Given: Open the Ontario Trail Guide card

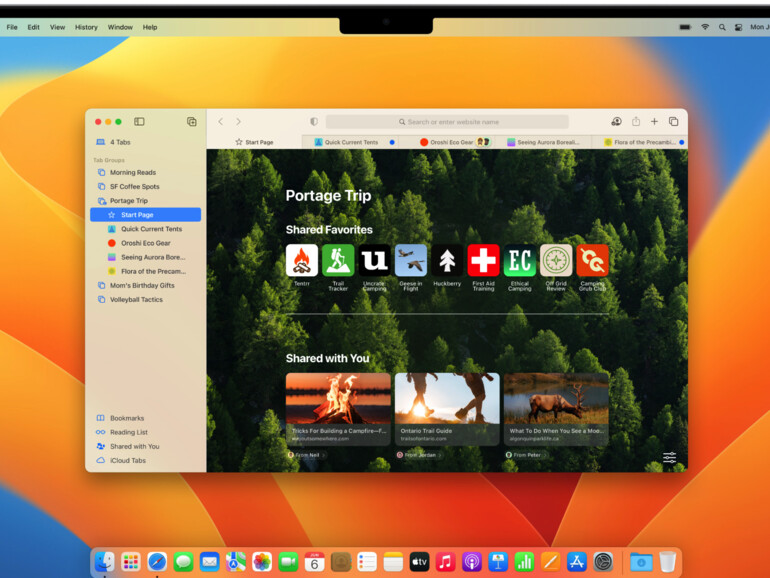Looking at the screenshot, I should pyautogui.click(x=447, y=409).
